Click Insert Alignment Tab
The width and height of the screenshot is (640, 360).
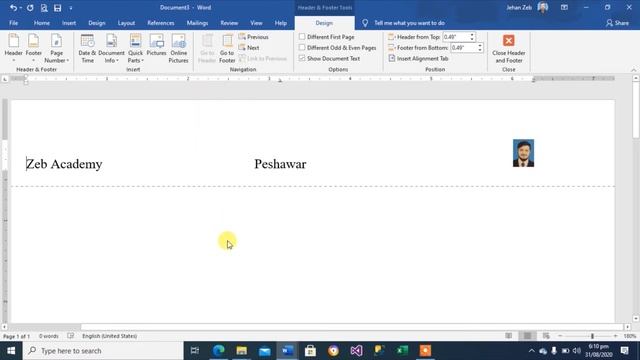coord(418,58)
